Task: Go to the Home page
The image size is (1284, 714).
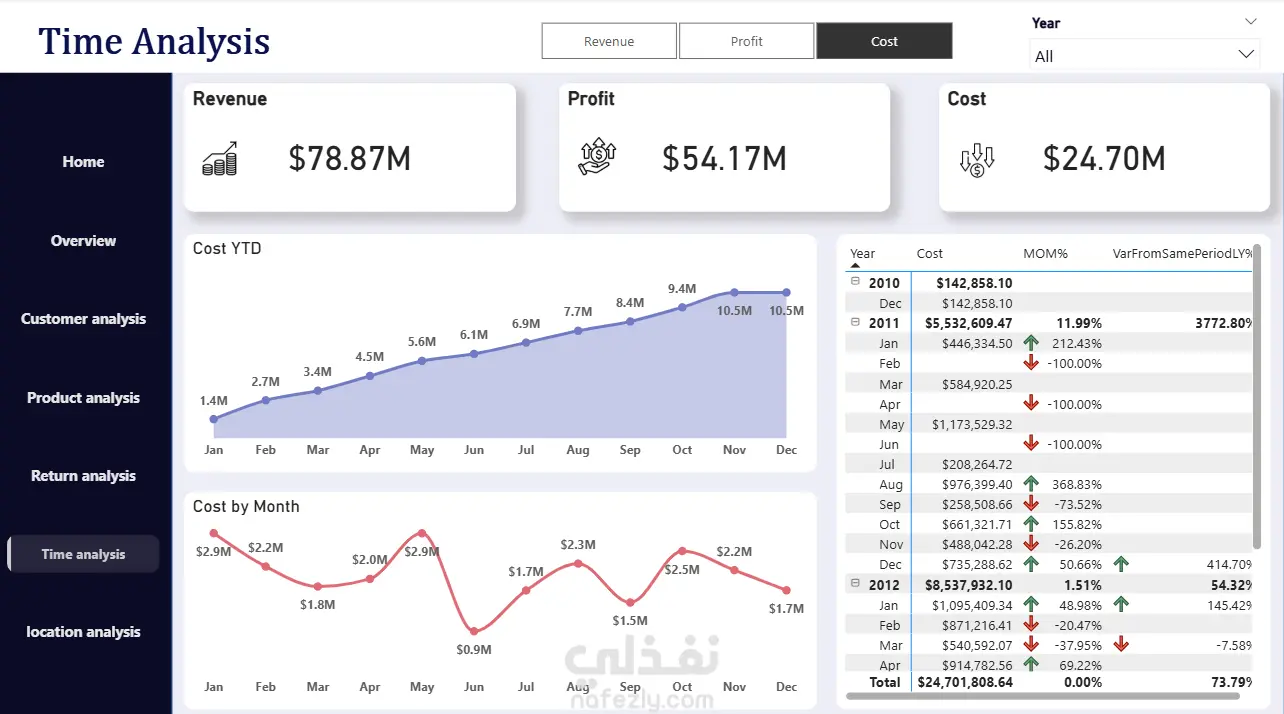Action: point(83,162)
